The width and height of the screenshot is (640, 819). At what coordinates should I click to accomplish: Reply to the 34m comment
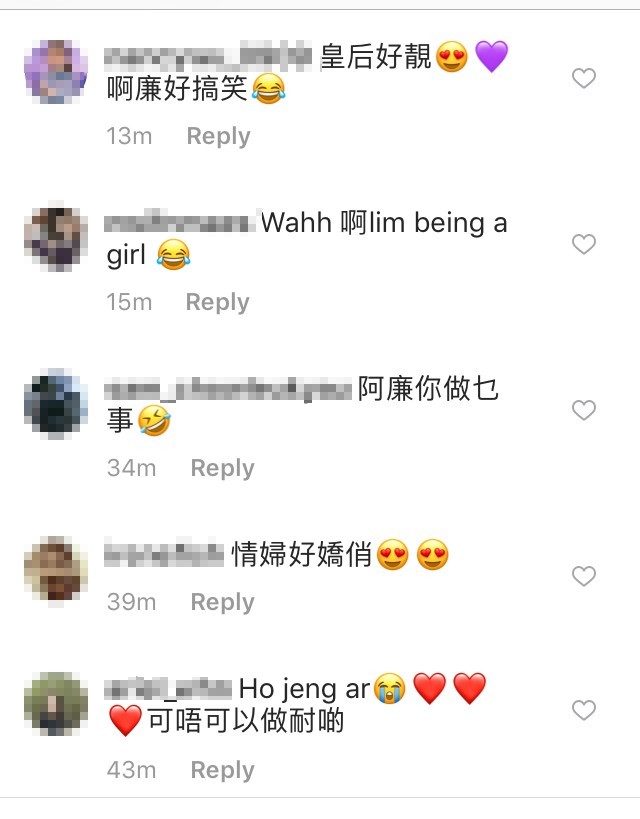tap(223, 468)
